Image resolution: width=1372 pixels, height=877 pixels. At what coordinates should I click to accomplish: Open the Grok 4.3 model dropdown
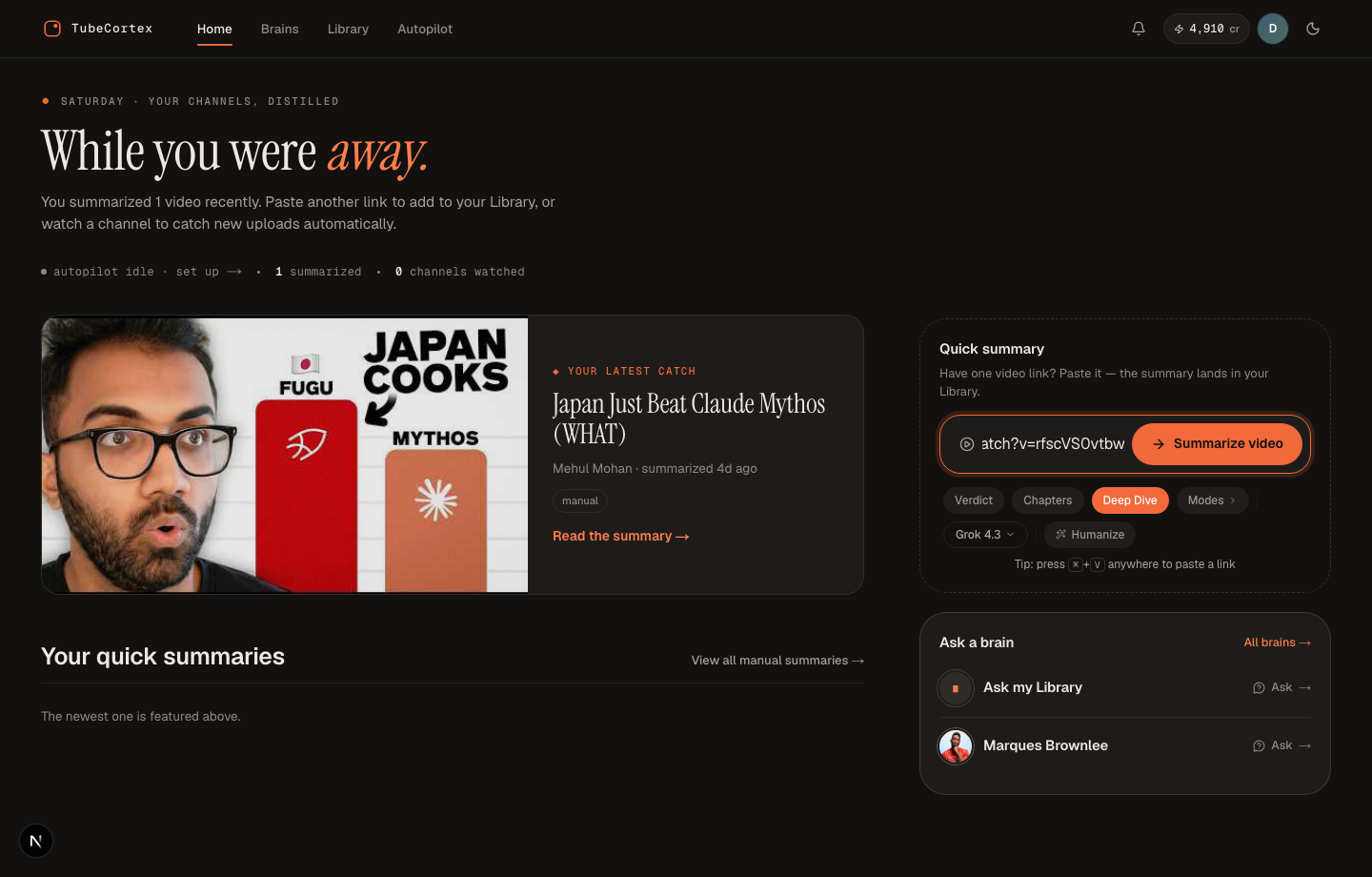tap(985, 535)
